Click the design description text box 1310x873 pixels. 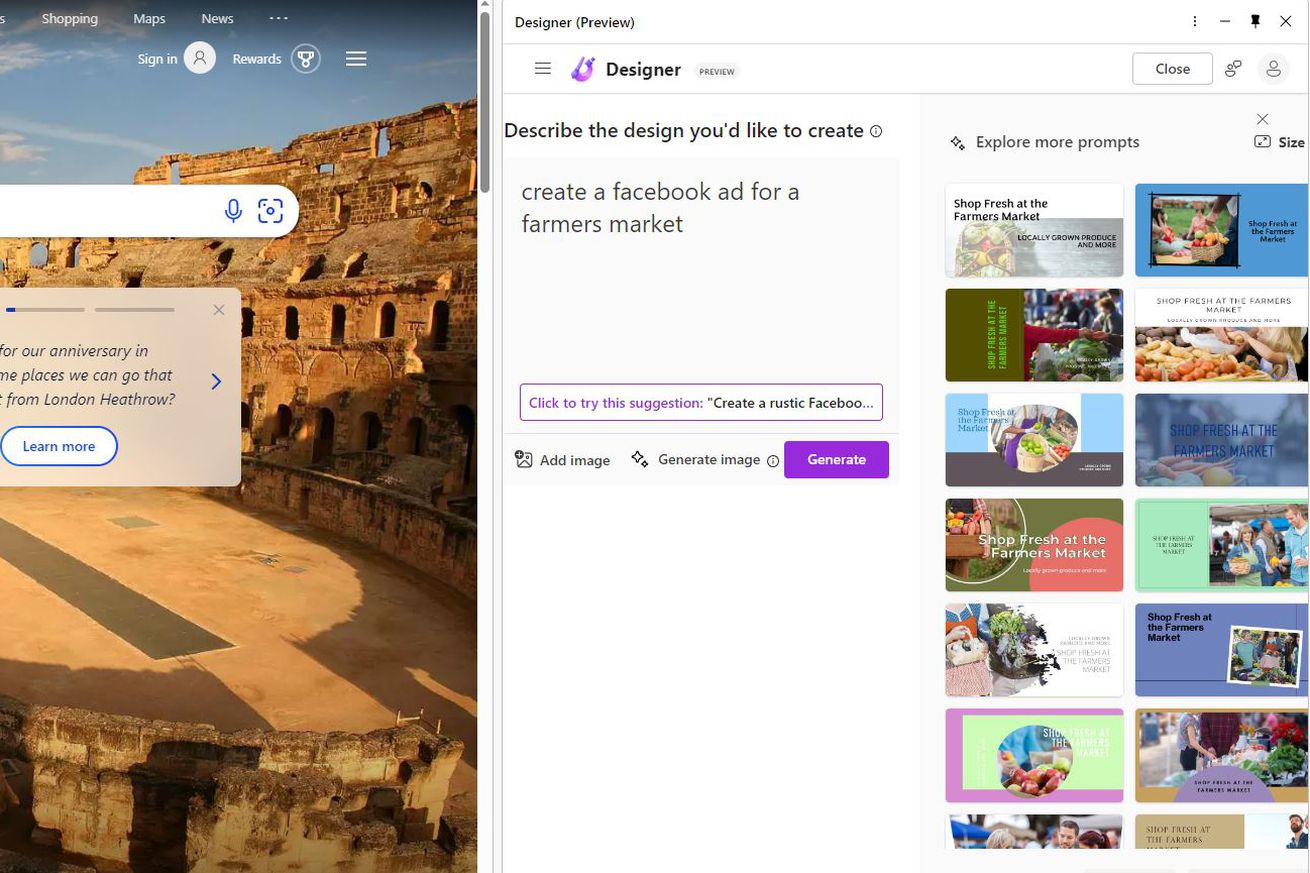click(x=700, y=270)
